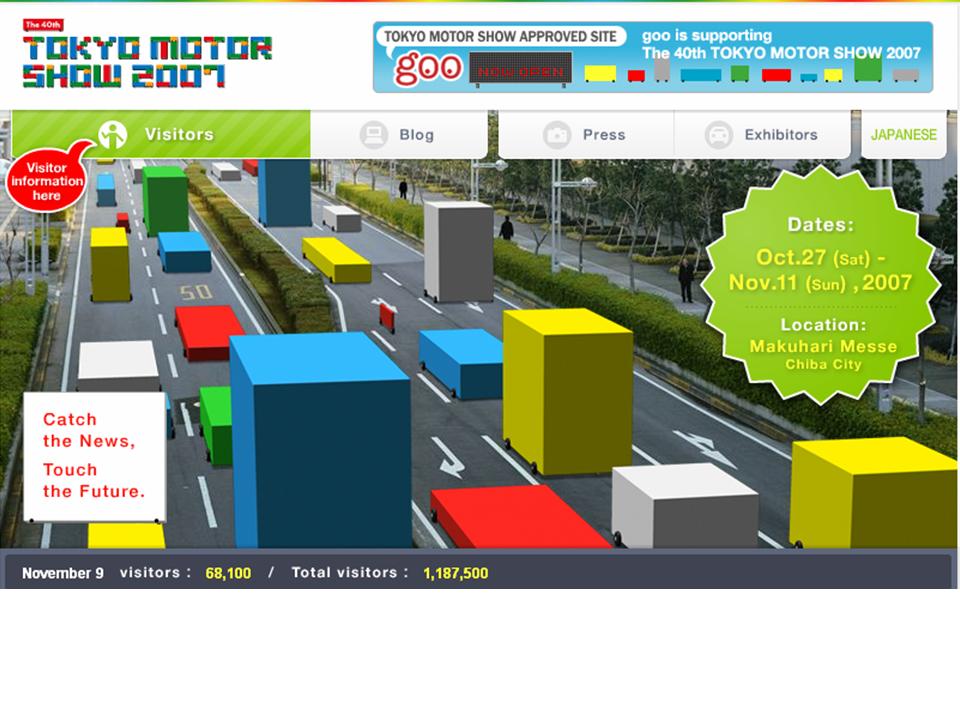Click the Tokyo Motor Show 2007 logo

[x=147, y=58]
